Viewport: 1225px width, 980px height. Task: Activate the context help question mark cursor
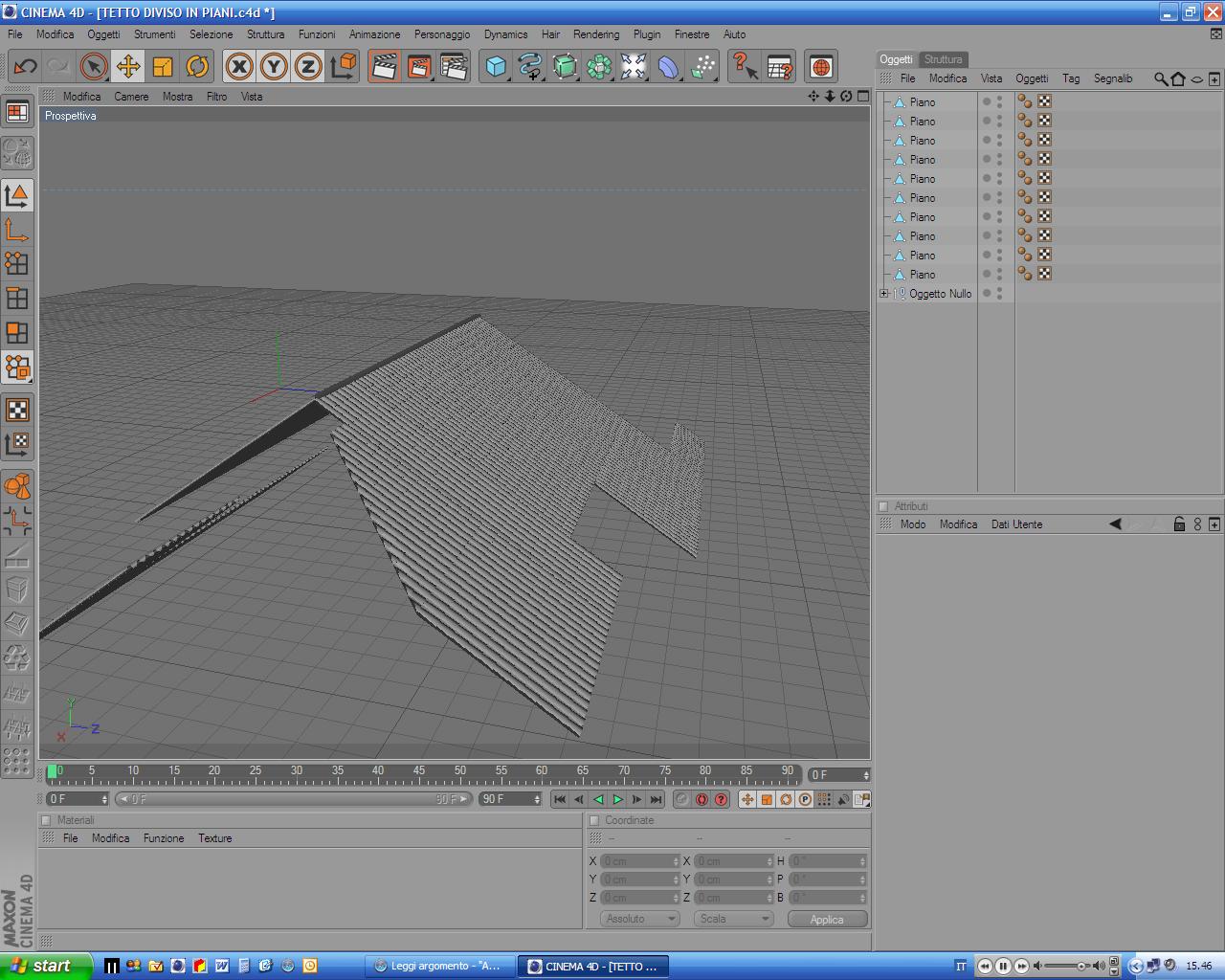[x=745, y=66]
